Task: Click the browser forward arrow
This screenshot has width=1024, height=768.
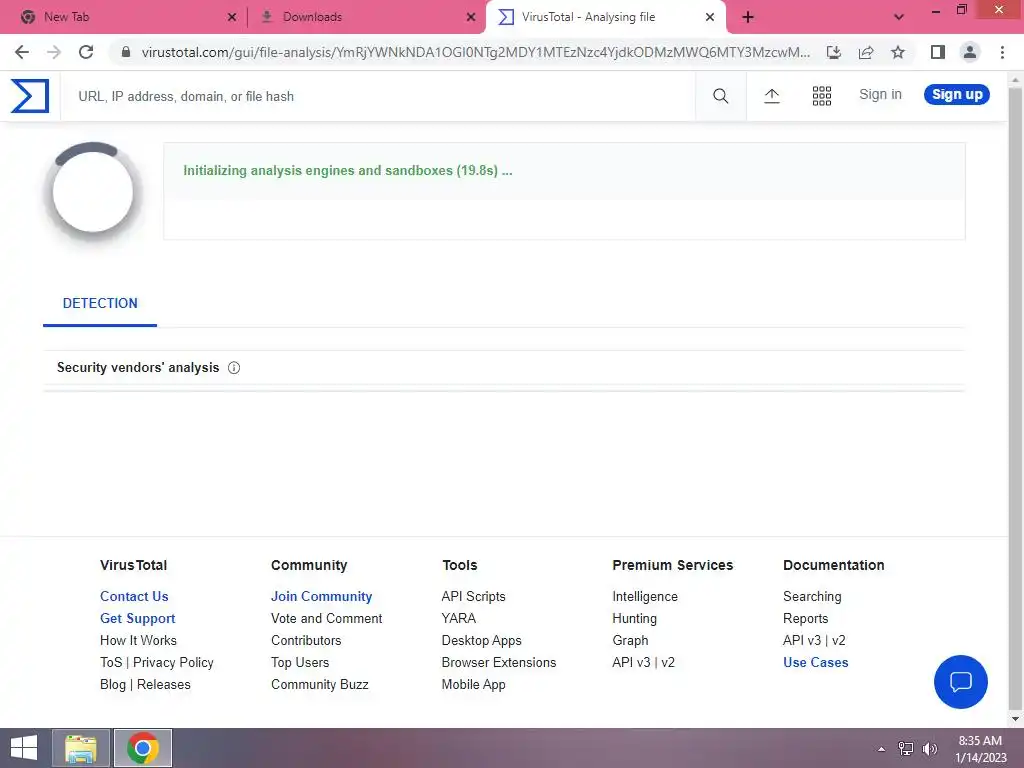Action: pos(54,52)
